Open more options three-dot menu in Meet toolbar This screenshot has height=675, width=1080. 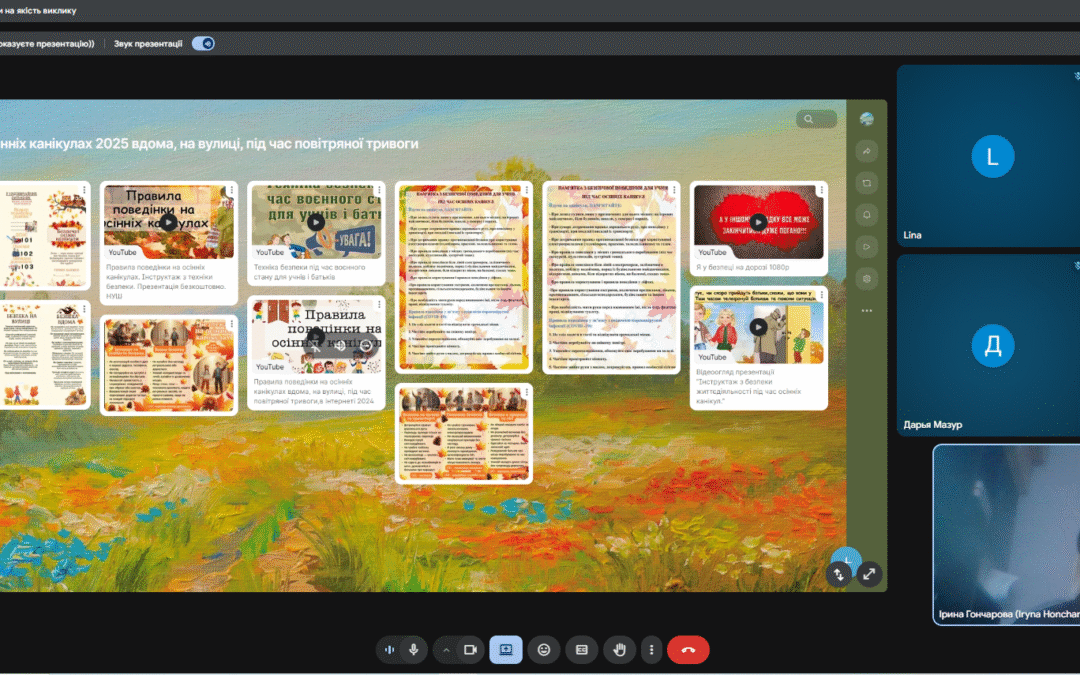pos(651,650)
